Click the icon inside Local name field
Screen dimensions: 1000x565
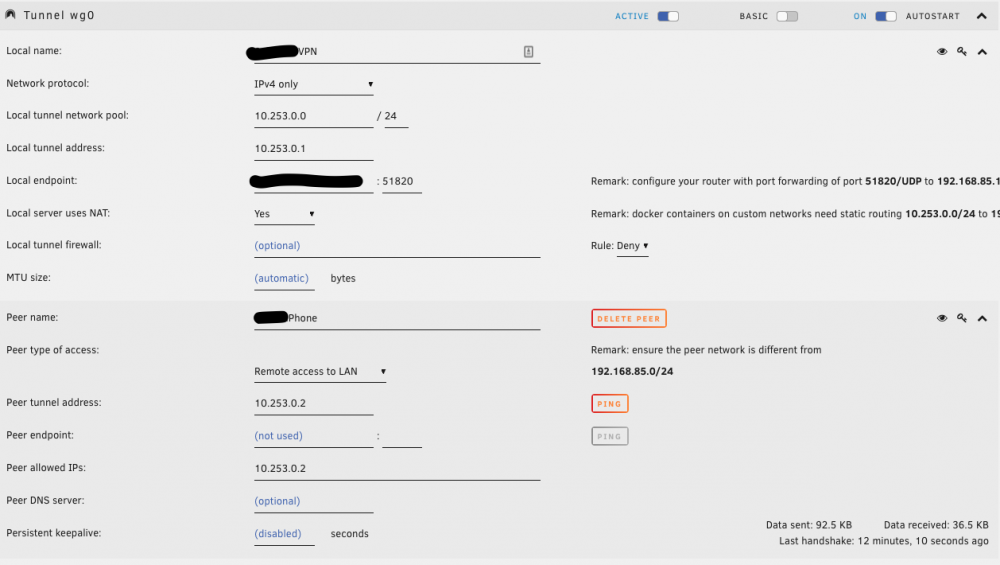pyautogui.click(x=529, y=52)
